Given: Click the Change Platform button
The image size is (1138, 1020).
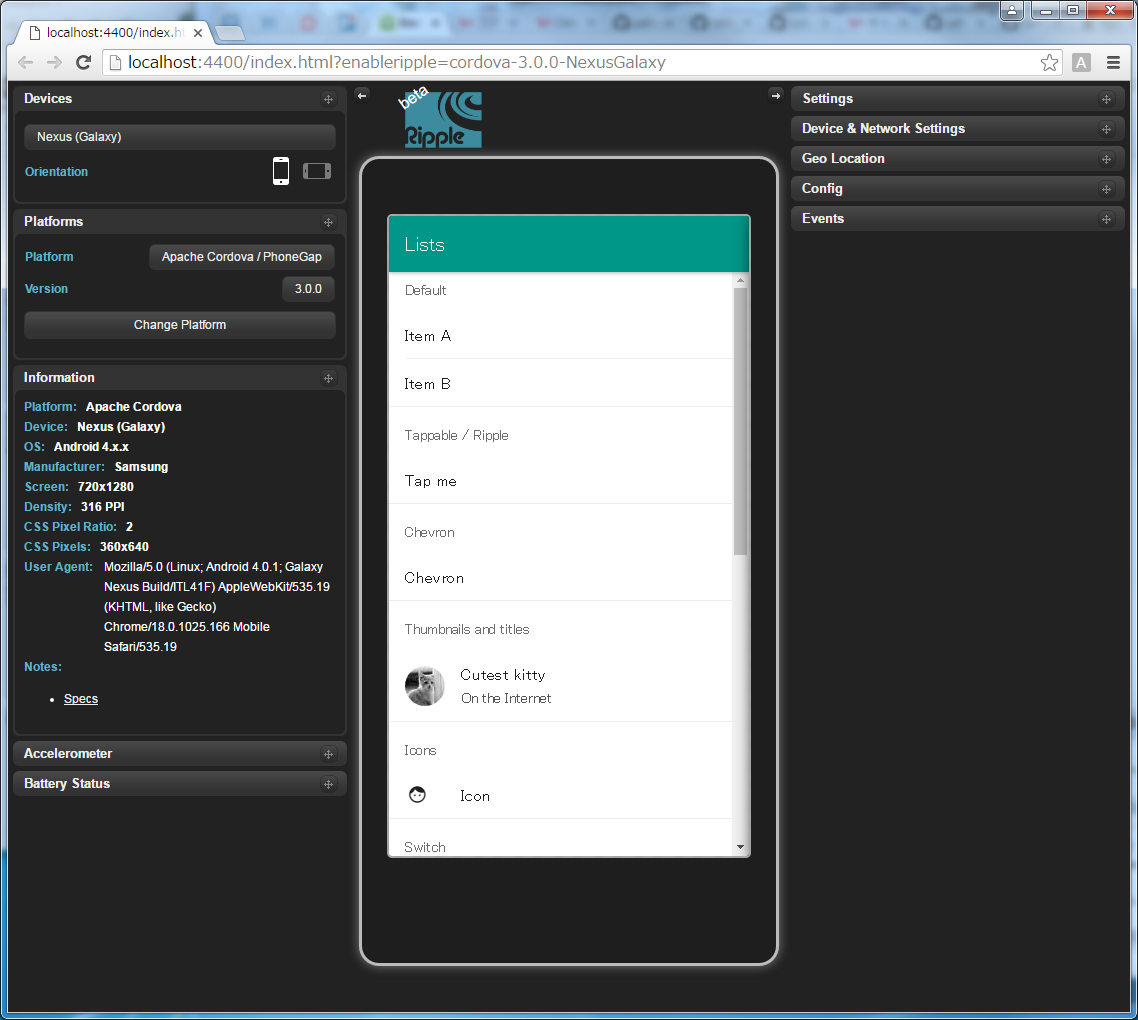Looking at the screenshot, I should [x=180, y=325].
